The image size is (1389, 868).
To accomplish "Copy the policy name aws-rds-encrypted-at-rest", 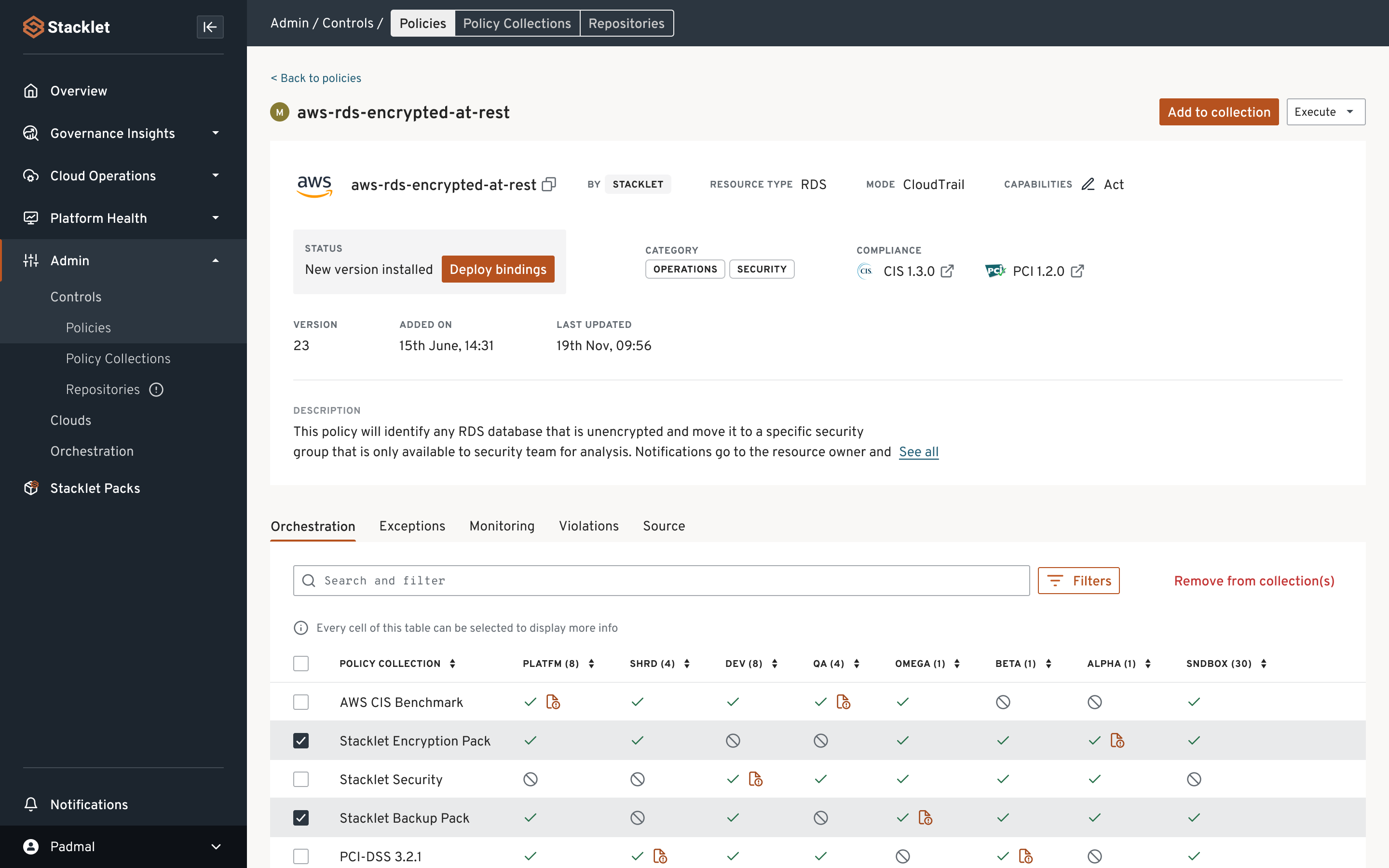I will pyautogui.click(x=549, y=184).
